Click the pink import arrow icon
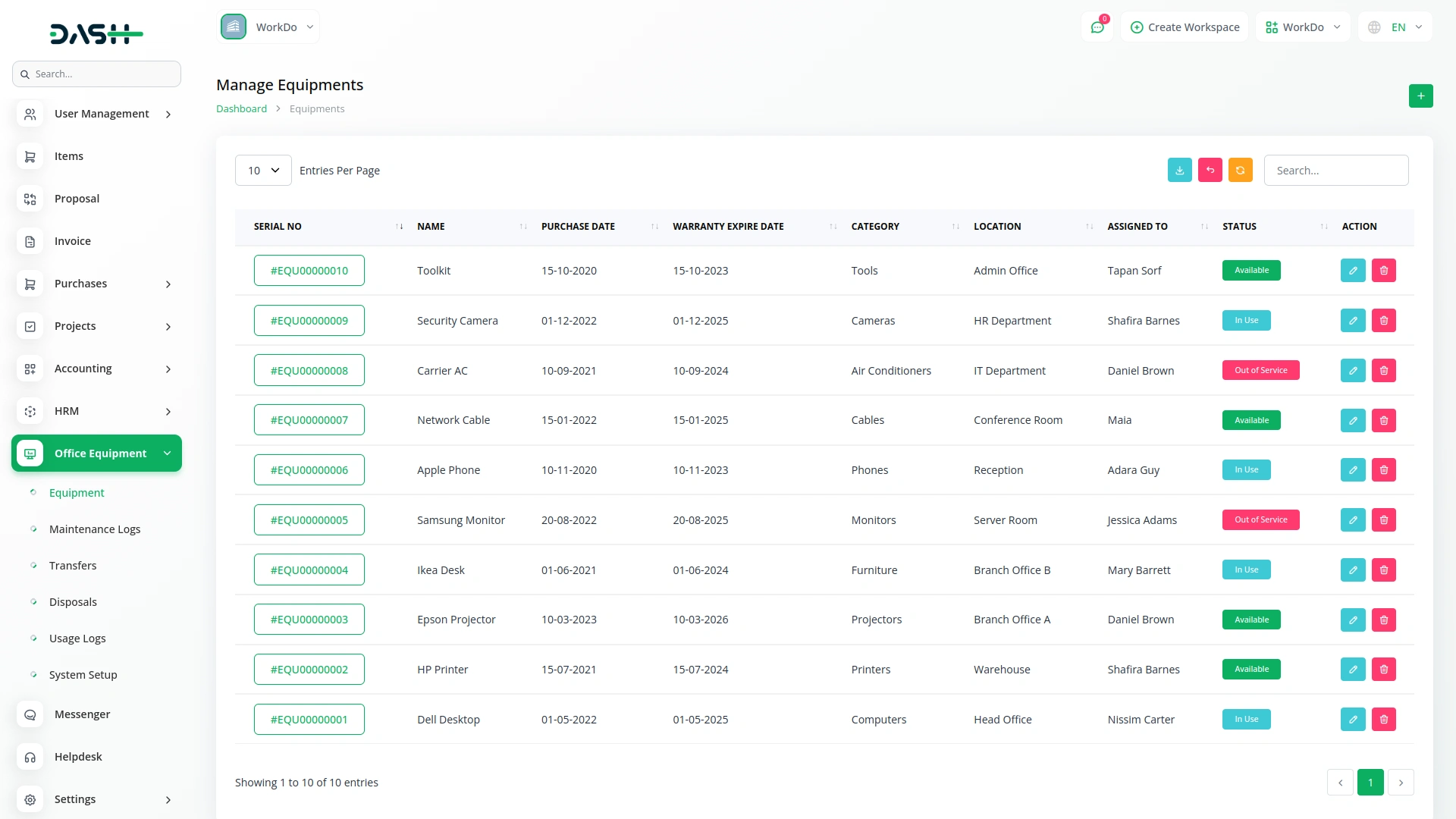 pos(1210,171)
